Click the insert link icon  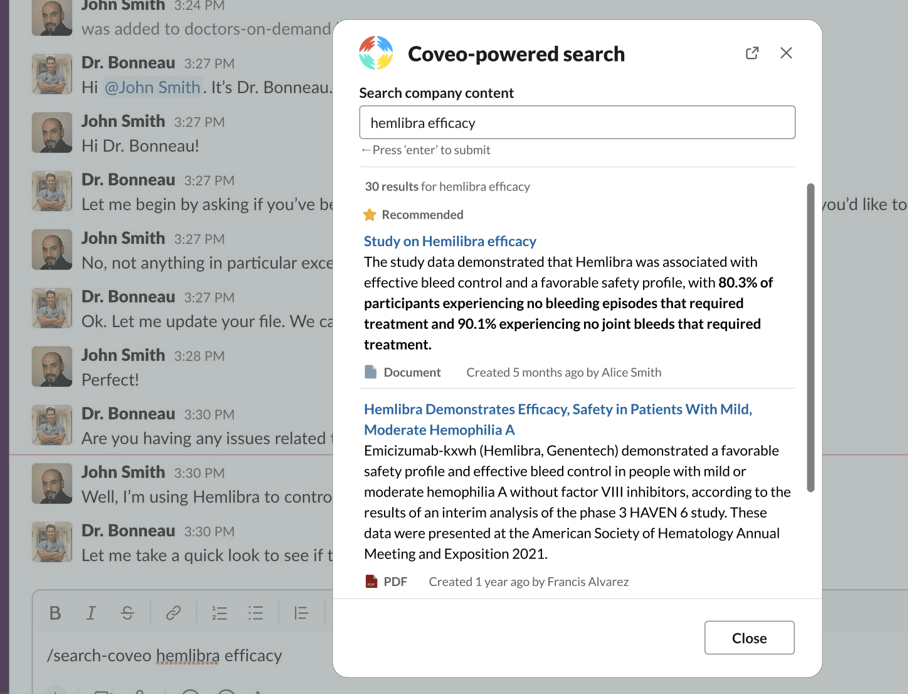[x=173, y=613]
